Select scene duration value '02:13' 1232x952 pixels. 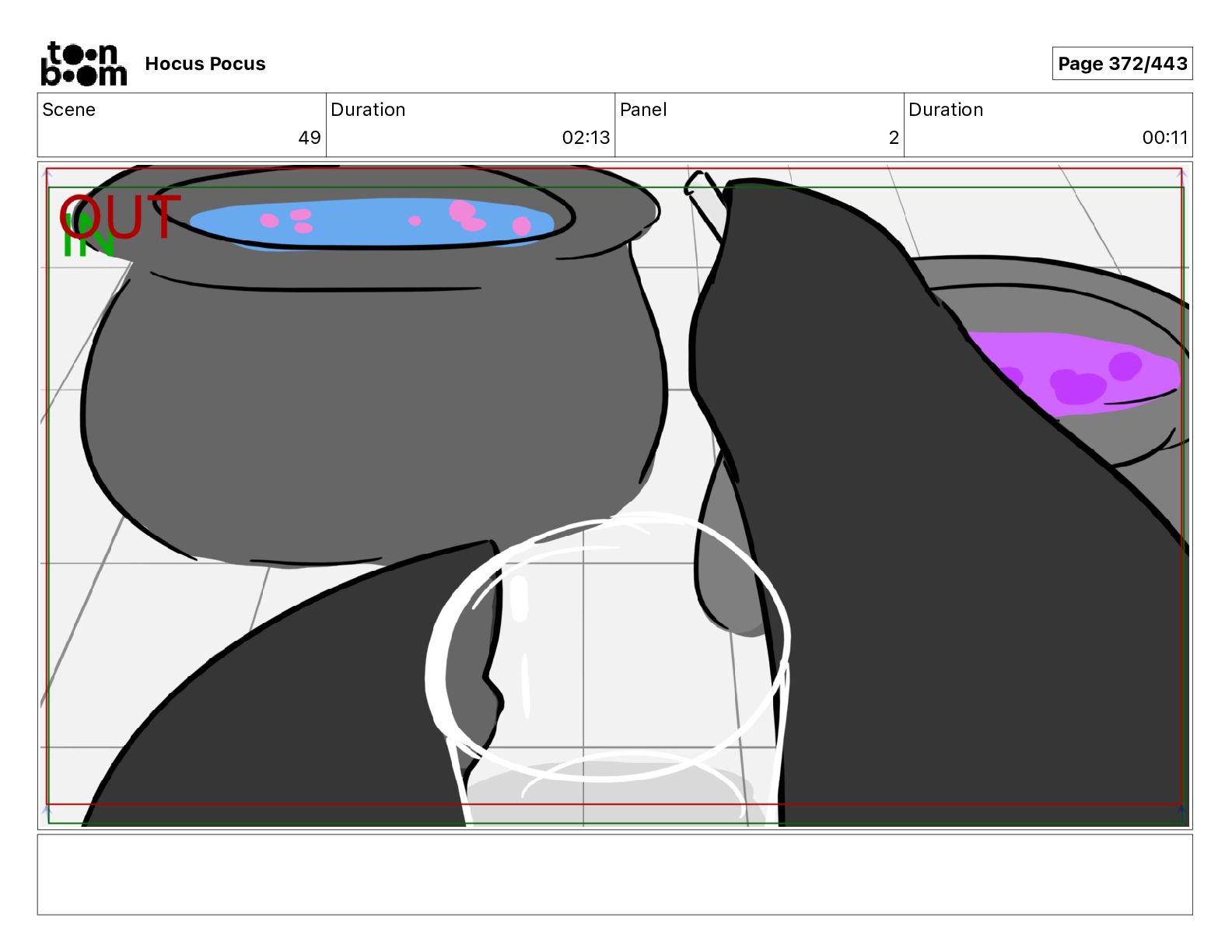(x=586, y=138)
